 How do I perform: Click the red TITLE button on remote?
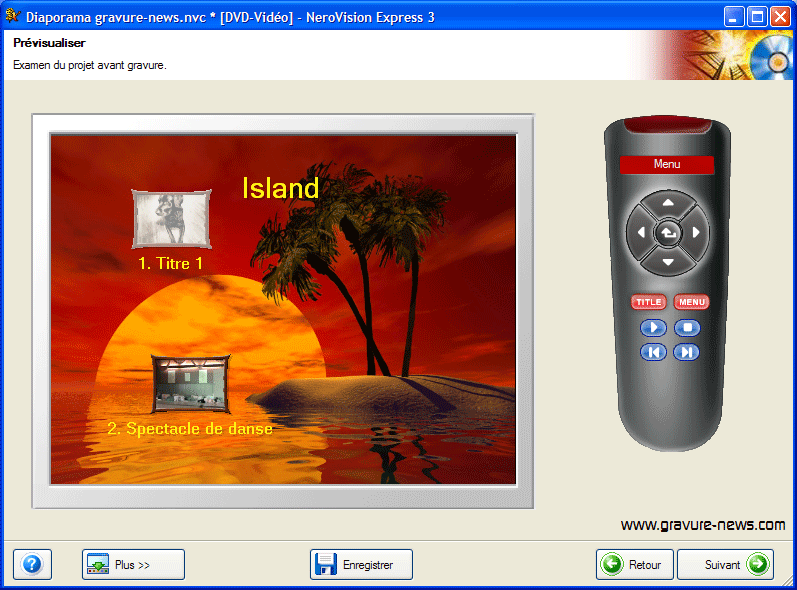coord(649,302)
